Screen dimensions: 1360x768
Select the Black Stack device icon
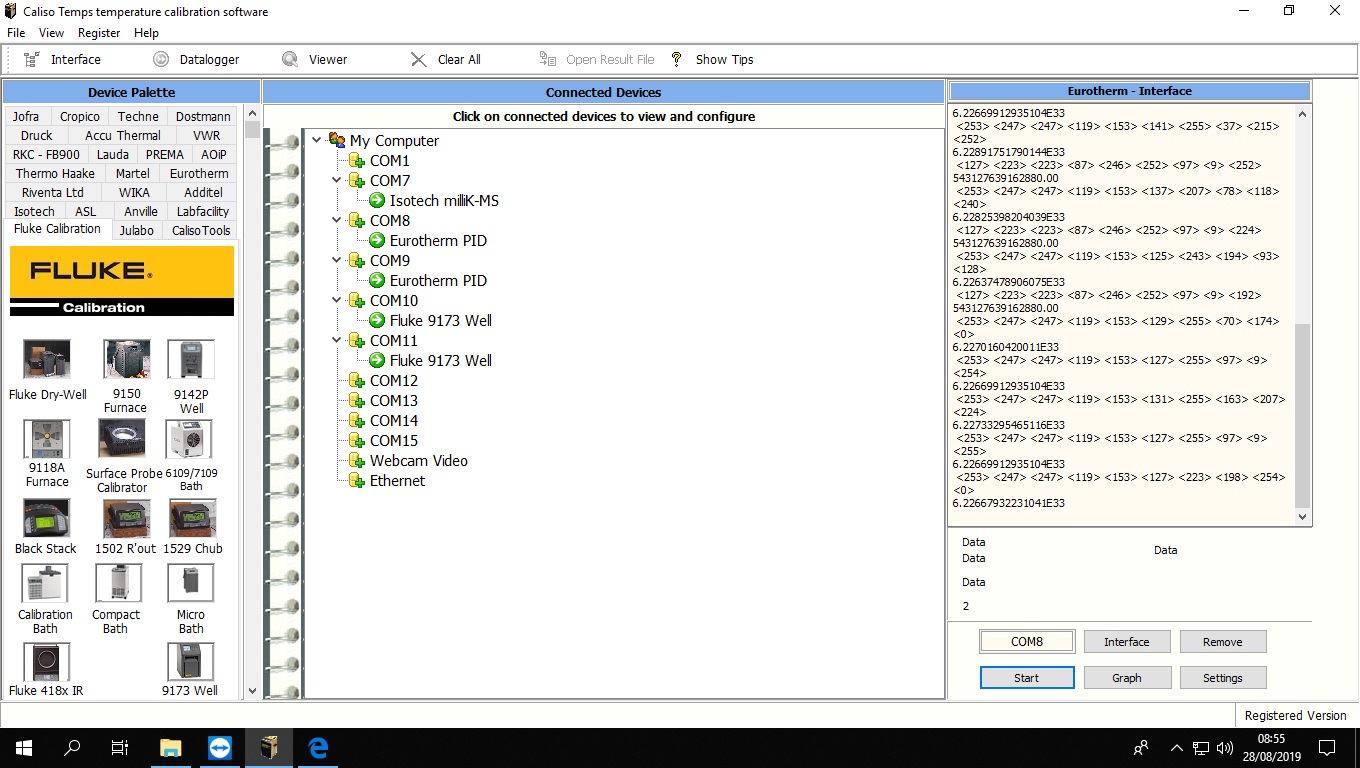[47, 518]
